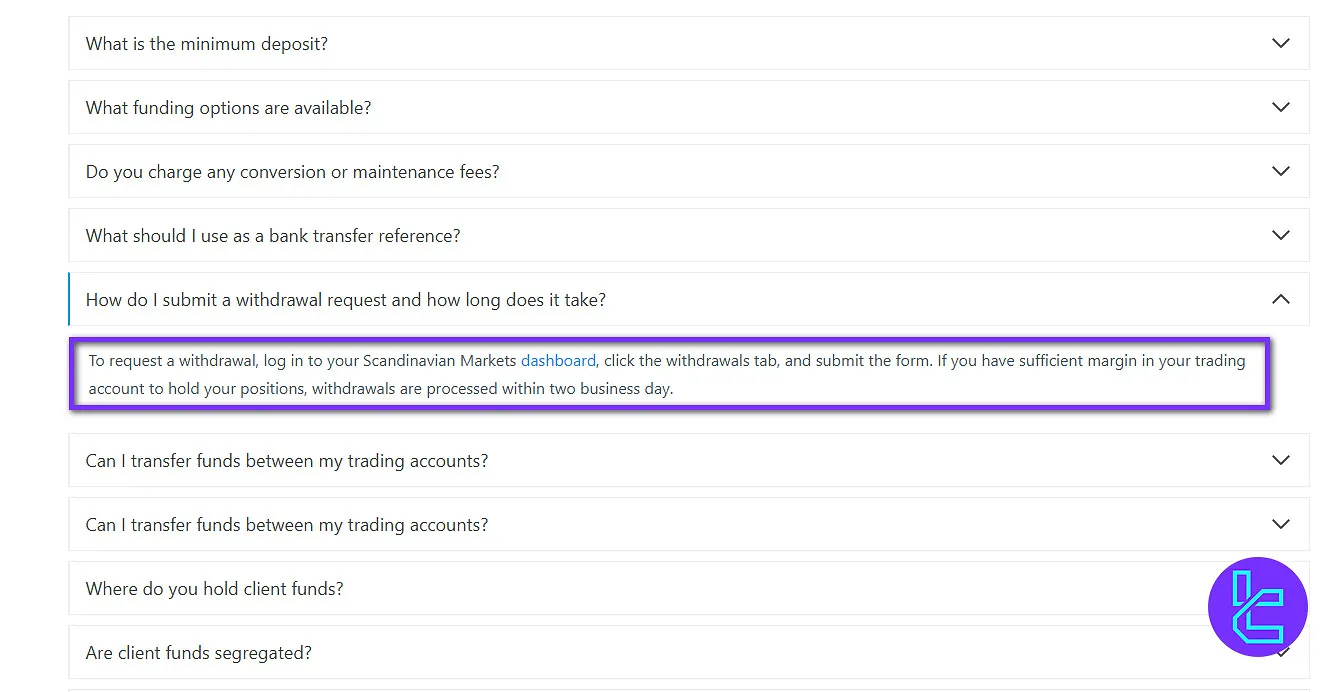Expand "What is the minimum deposit?" question

pyautogui.click(x=207, y=44)
